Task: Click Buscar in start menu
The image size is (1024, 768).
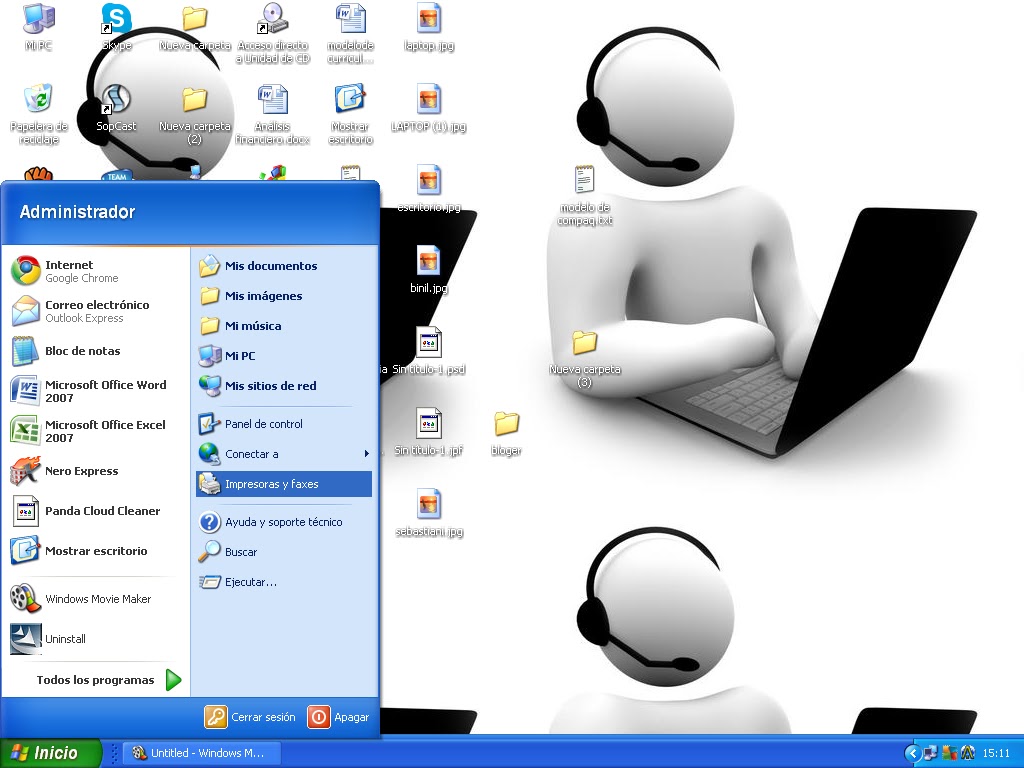Action: (283, 551)
